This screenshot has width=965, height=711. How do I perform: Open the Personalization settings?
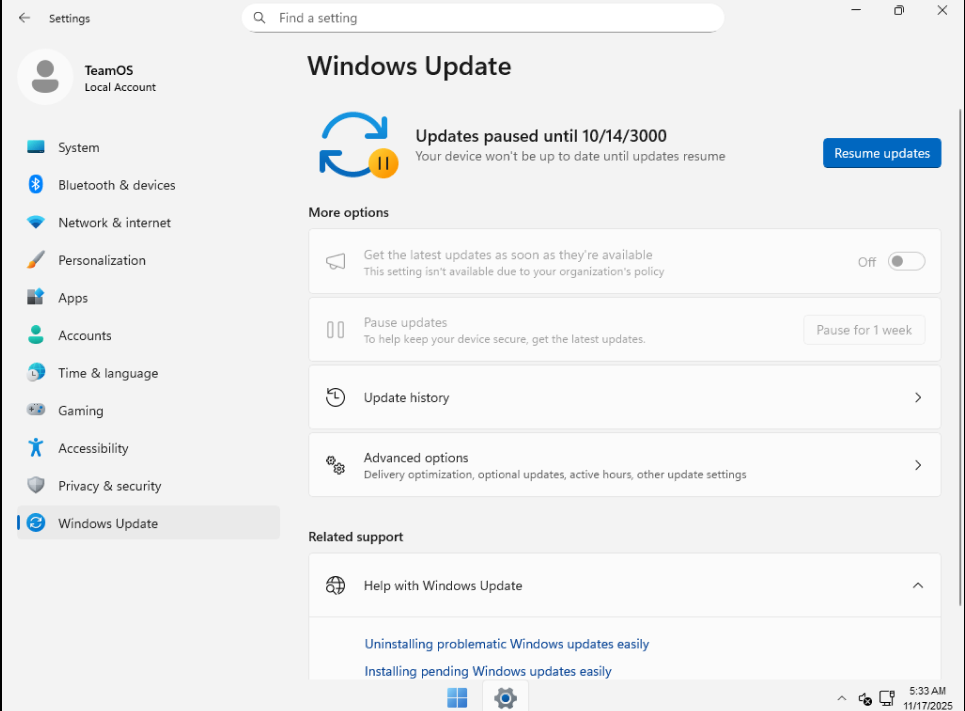tap(148, 260)
